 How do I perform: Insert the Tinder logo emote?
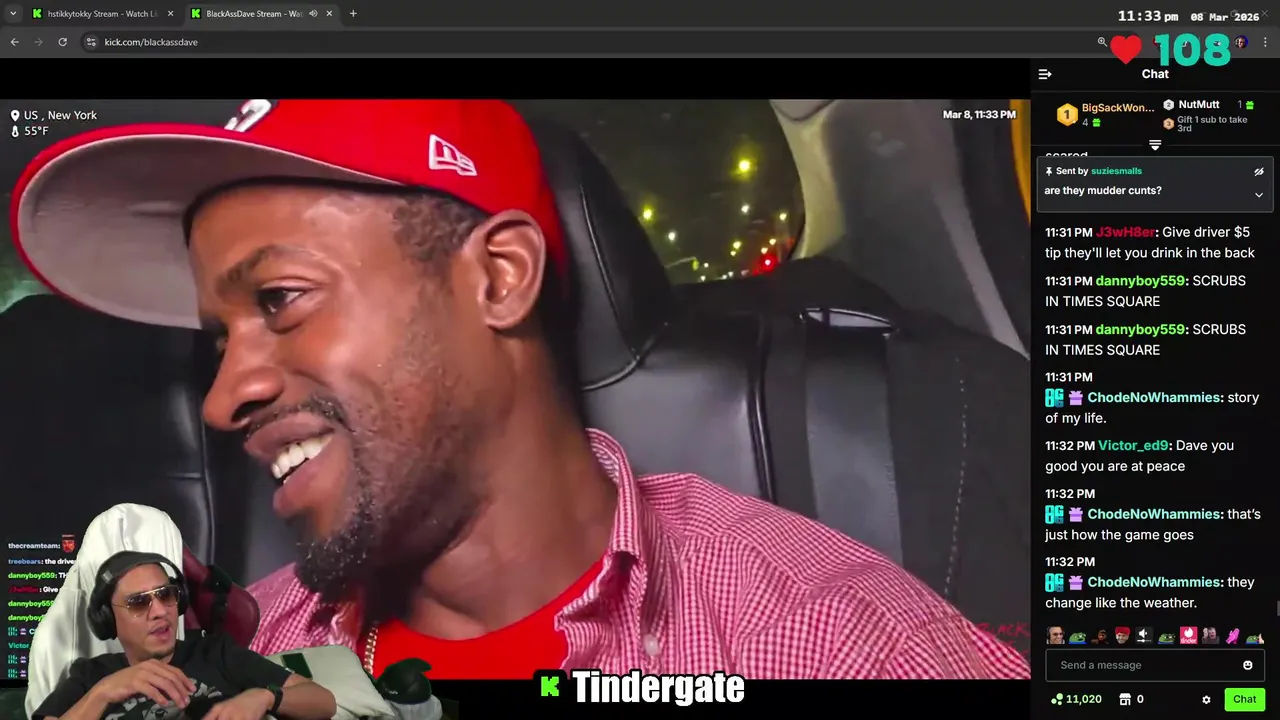(x=1189, y=636)
